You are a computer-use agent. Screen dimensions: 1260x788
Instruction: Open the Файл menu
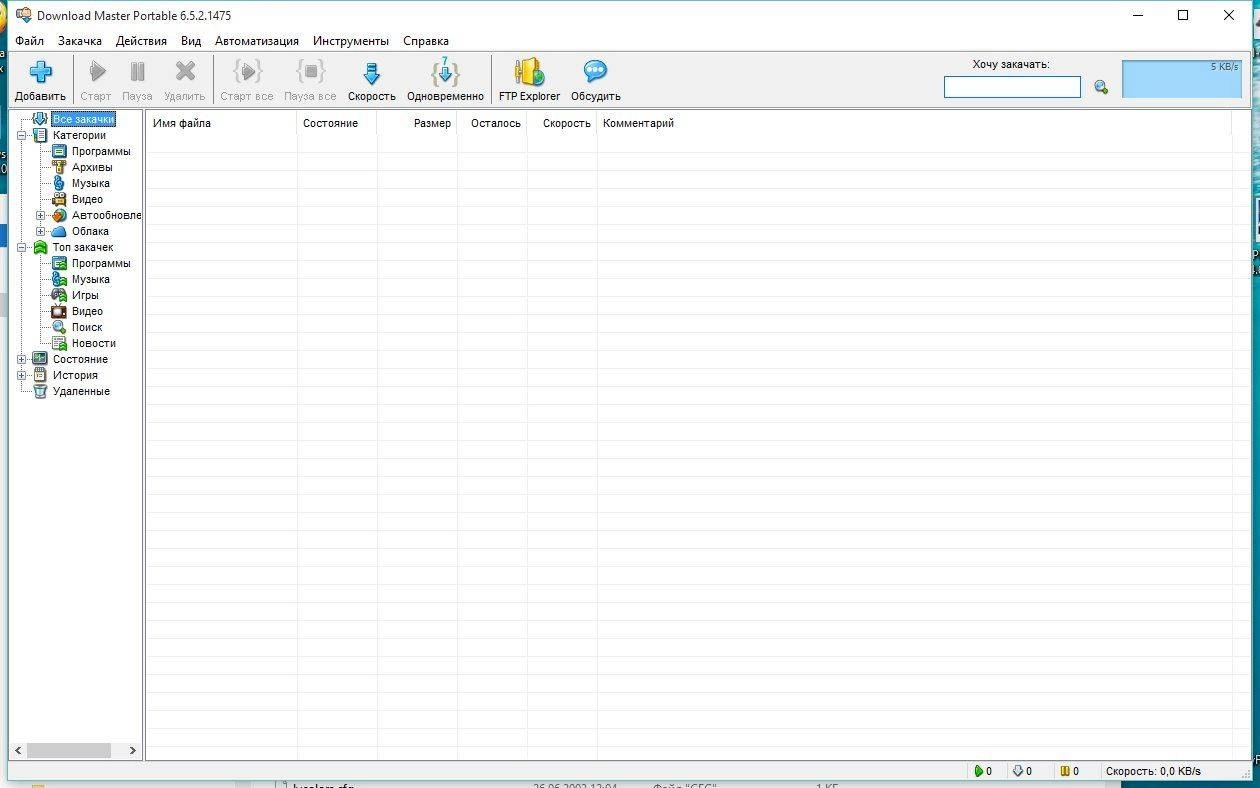tap(29, 41)
